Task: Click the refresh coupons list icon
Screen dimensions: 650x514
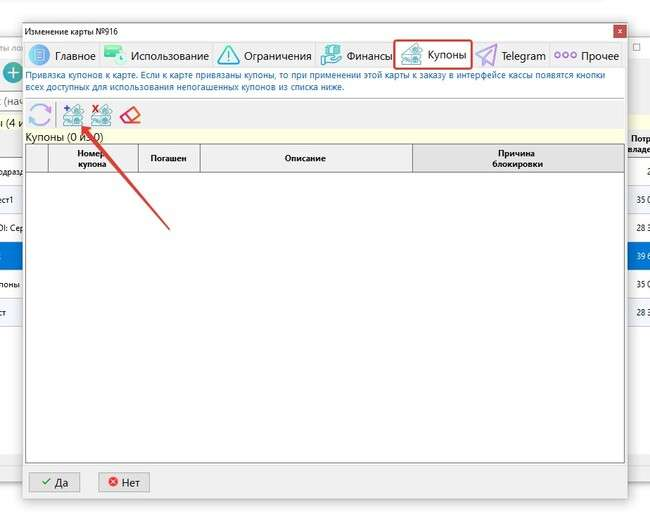Action: tap(39, 115)
